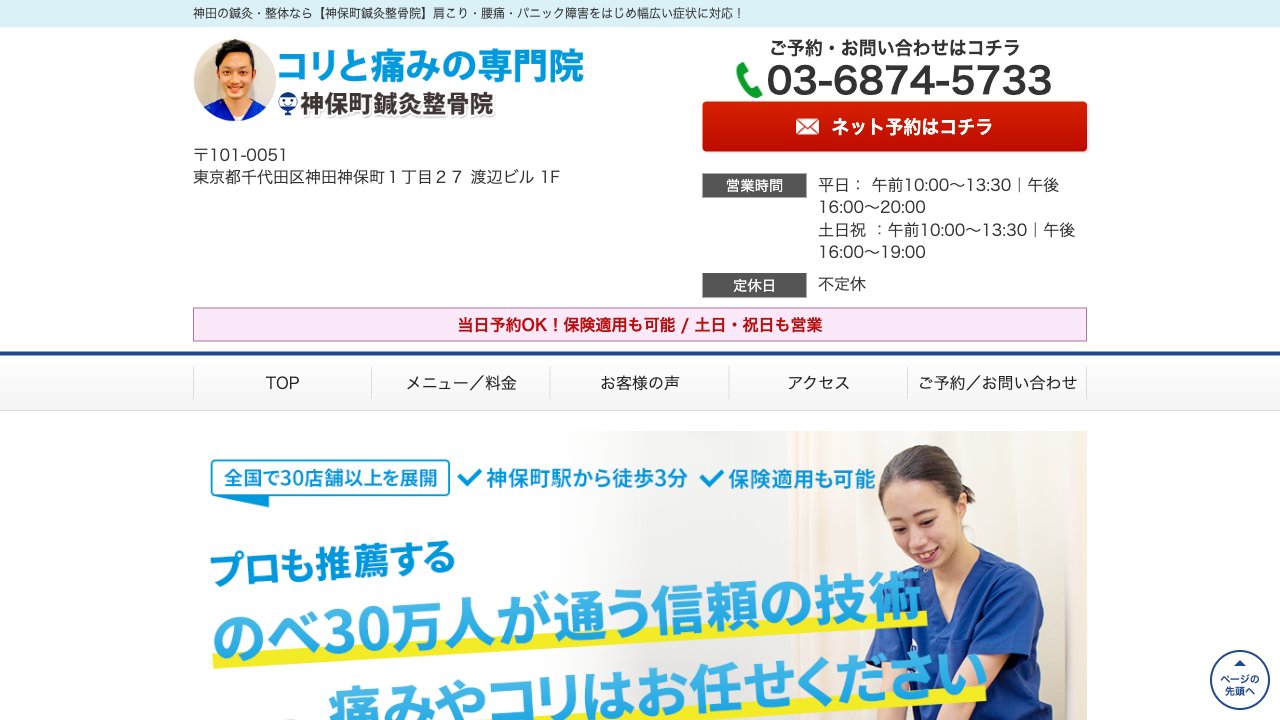
Task: Click the pink 当日予約OK banner
Action: click(639, 324)
